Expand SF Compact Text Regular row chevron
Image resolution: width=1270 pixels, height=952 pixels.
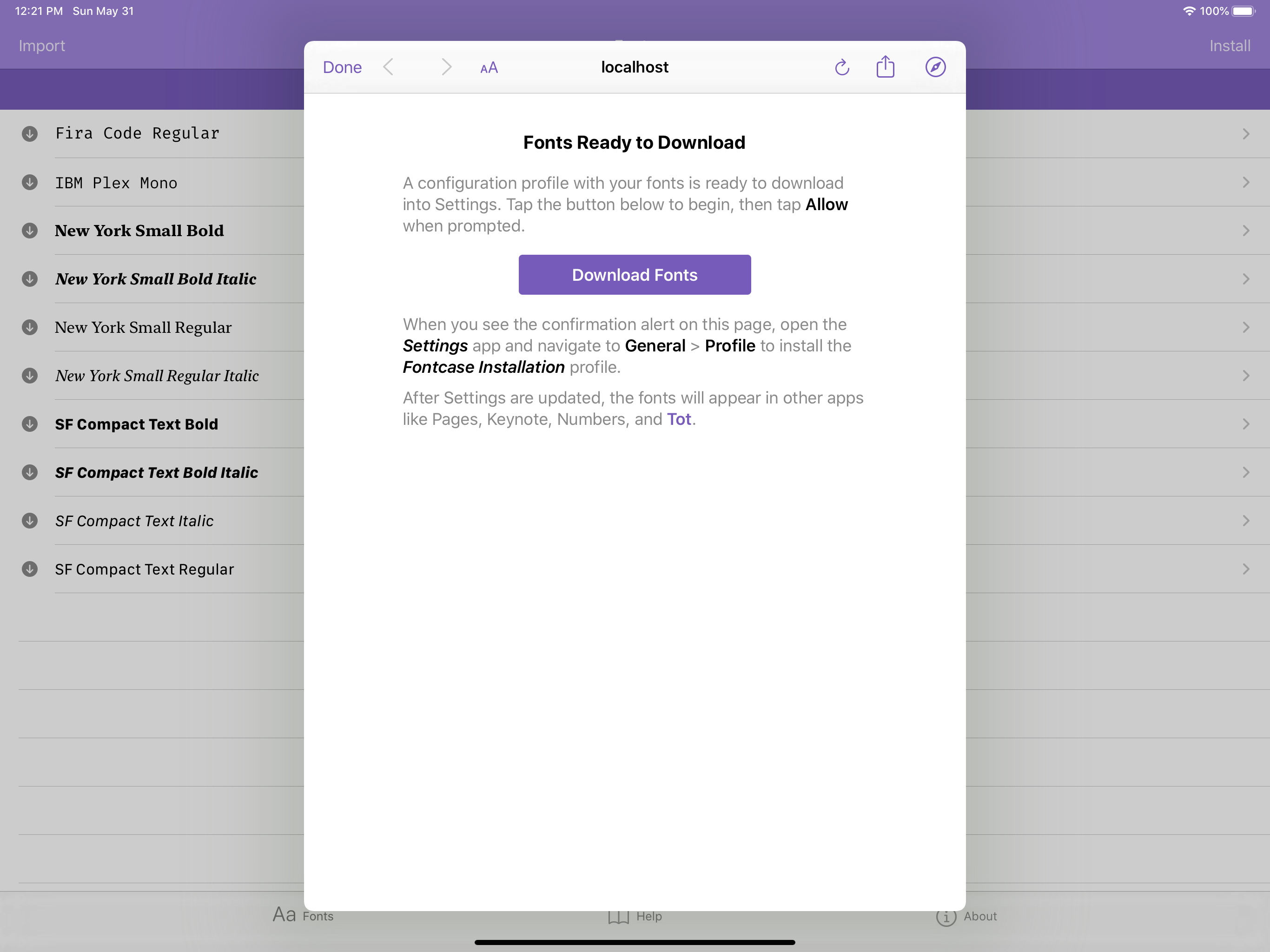(1245, 569)
